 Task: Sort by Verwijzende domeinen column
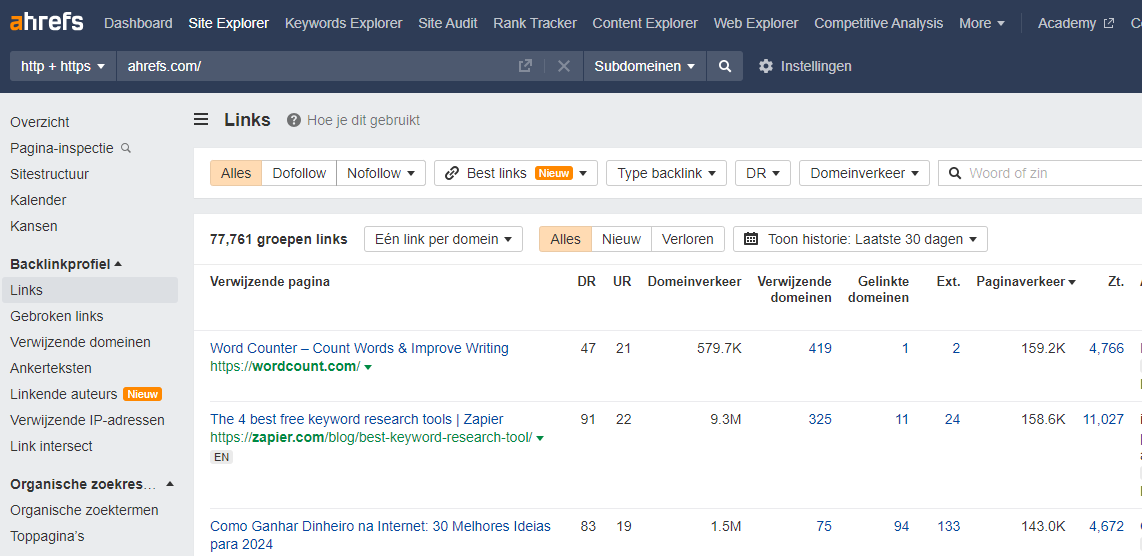[x=795, y=289]
